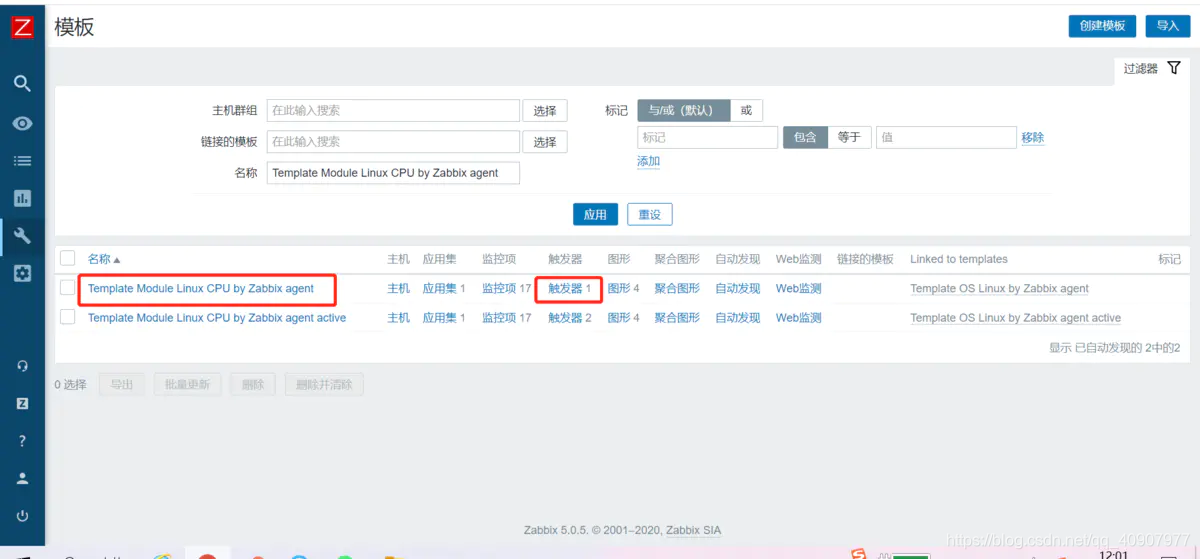Select 或 tag mode option

pos(746,110)
